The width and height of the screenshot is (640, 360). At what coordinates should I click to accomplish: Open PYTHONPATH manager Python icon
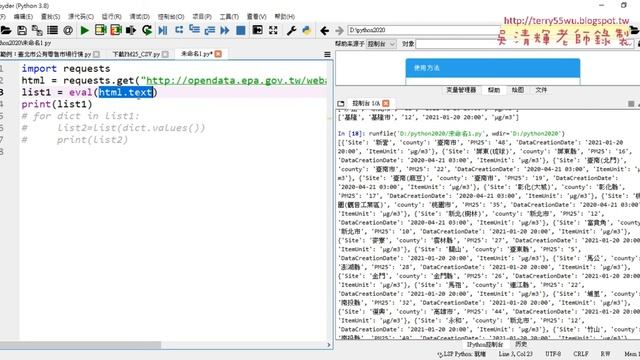(x=307, y=30)
